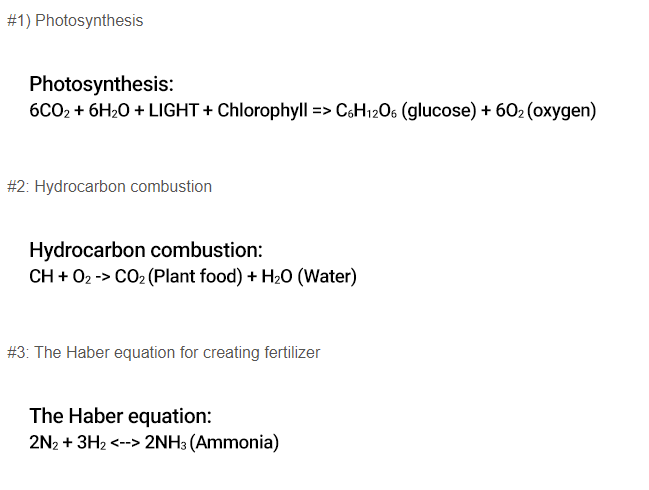Click the bold 'The Haber equation:' heading
This screenshot has height=490, width=649.
click(x=120, y=416)
